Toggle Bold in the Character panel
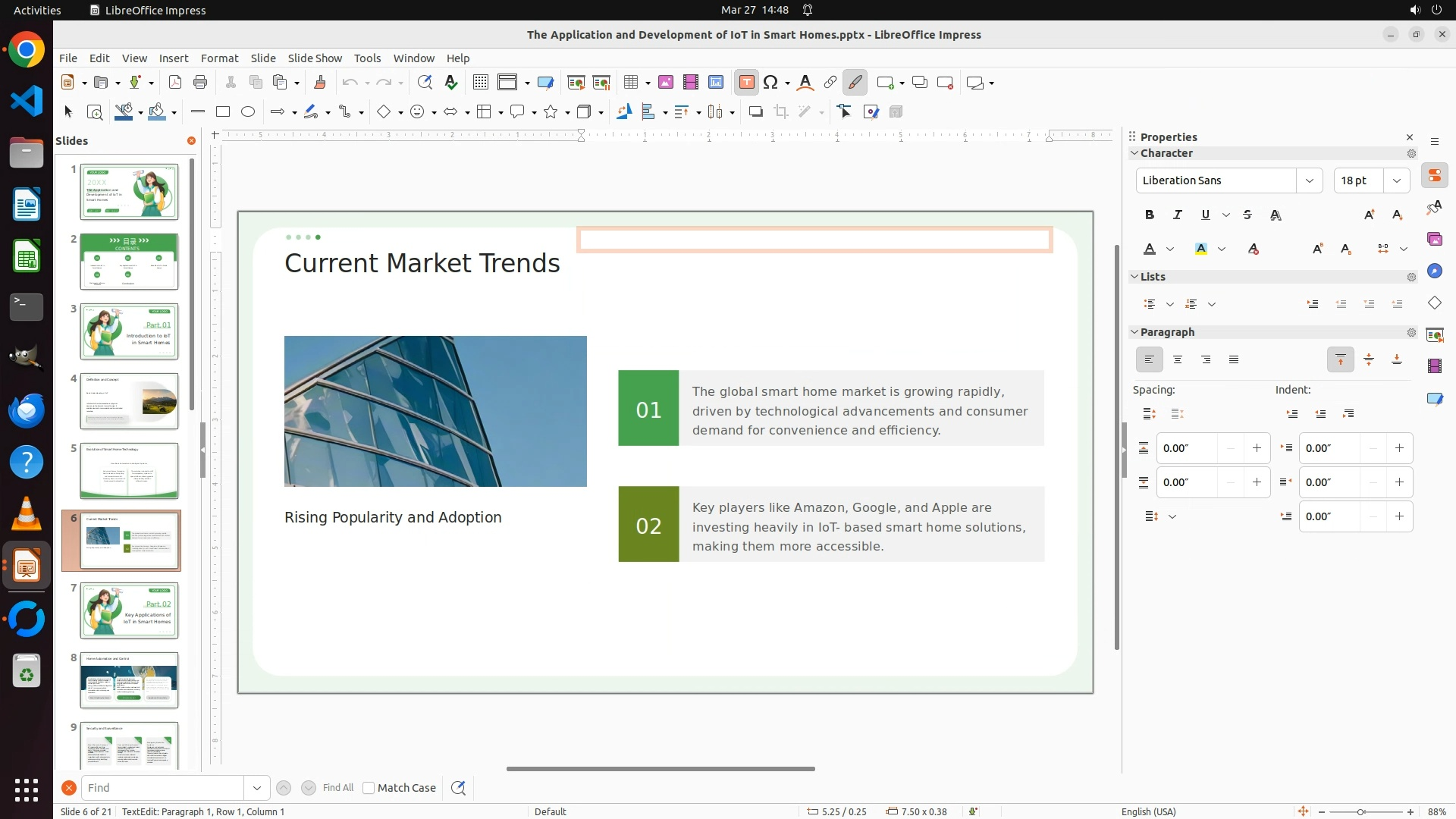The height and width of the screenshot is (819, 1456). pyautogui.click(x=1150, y=215)
